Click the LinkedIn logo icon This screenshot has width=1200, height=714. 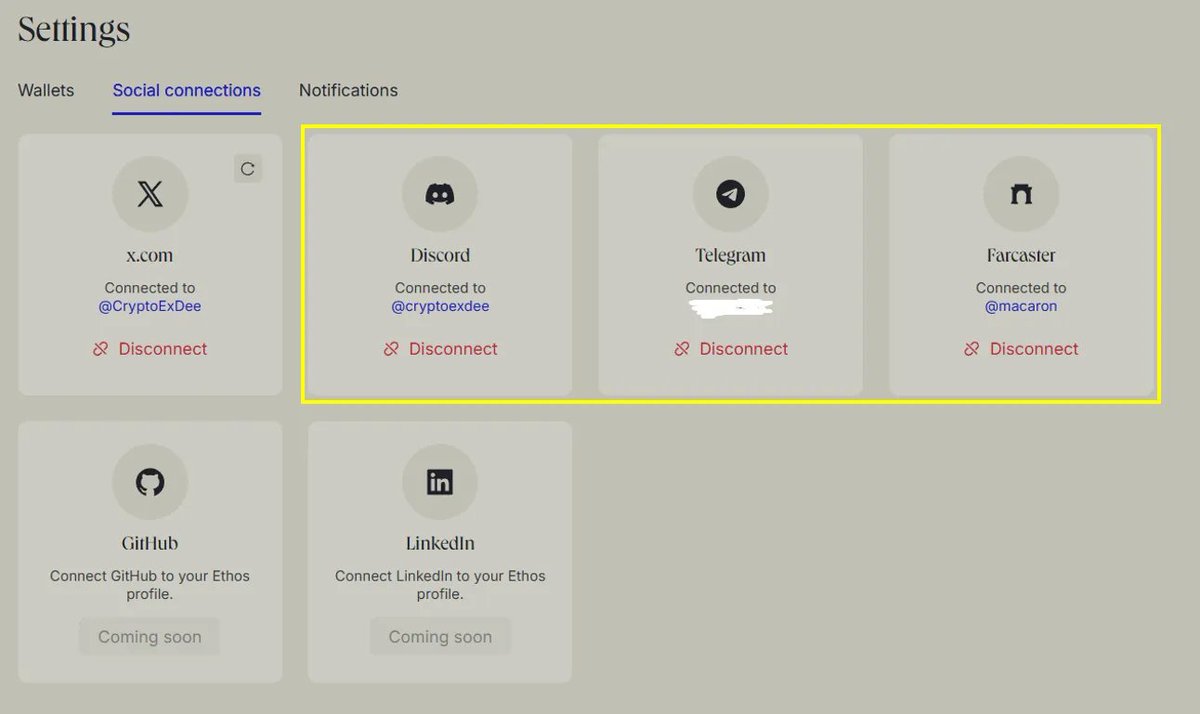tap(440, 483)
